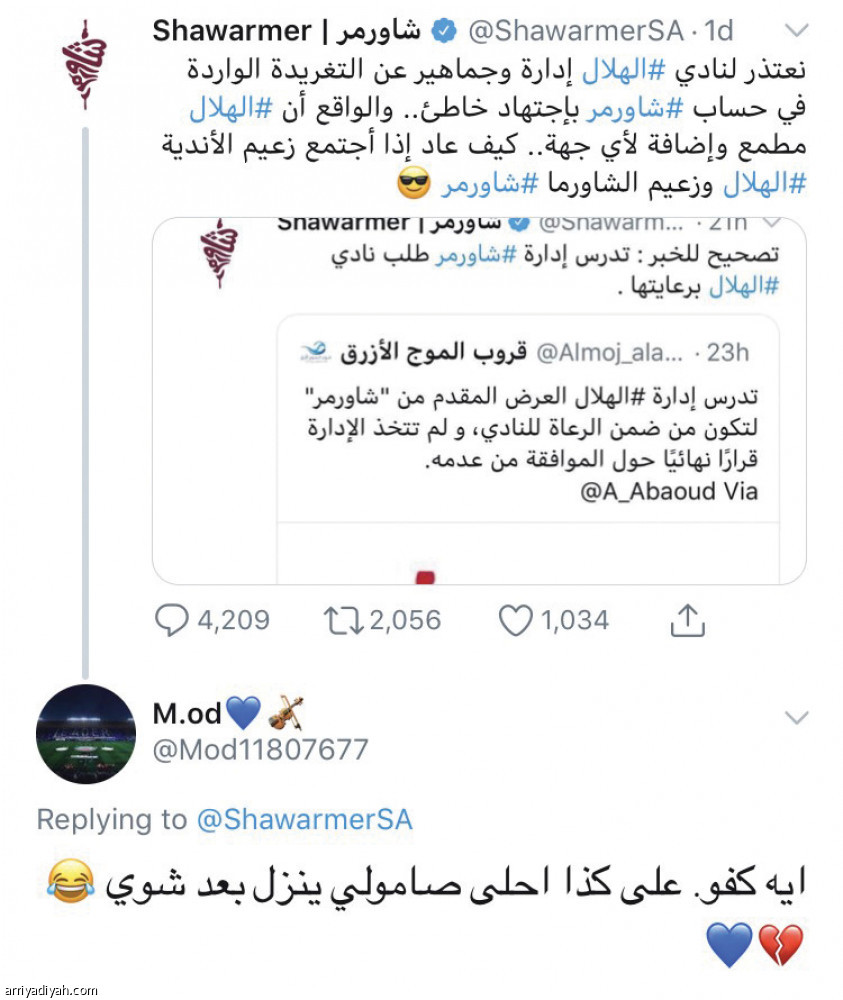Viewport: 843px width, 1000px height.
Task: Click the @Mod11807677 handle
Action: [x=262, y=746]
